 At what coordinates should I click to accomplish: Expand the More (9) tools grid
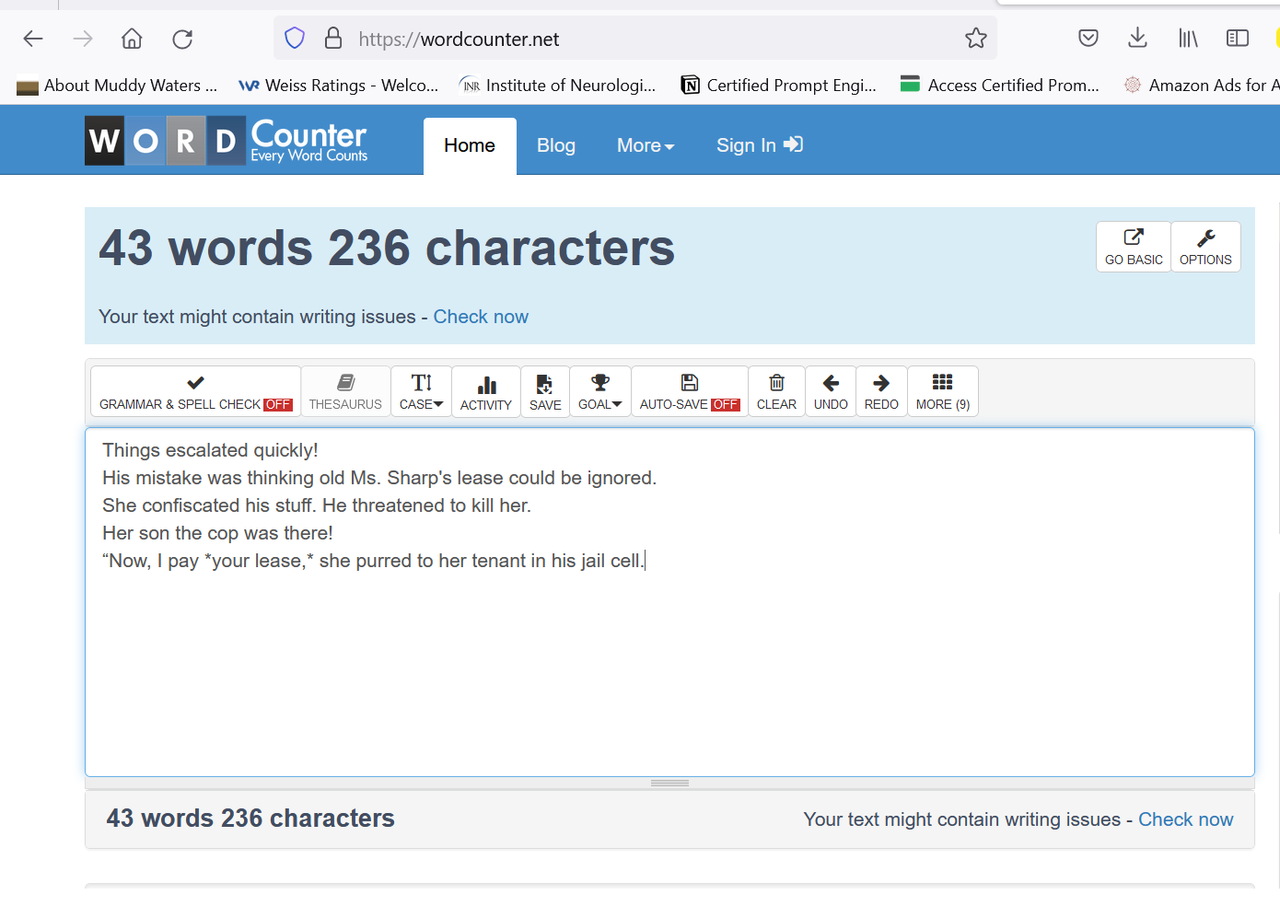tap(942, 391)
